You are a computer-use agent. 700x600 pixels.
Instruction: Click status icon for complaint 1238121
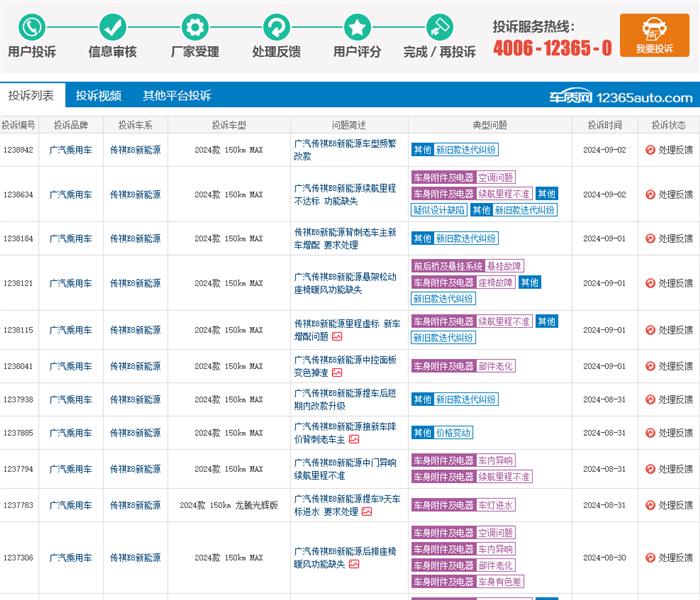650,283
